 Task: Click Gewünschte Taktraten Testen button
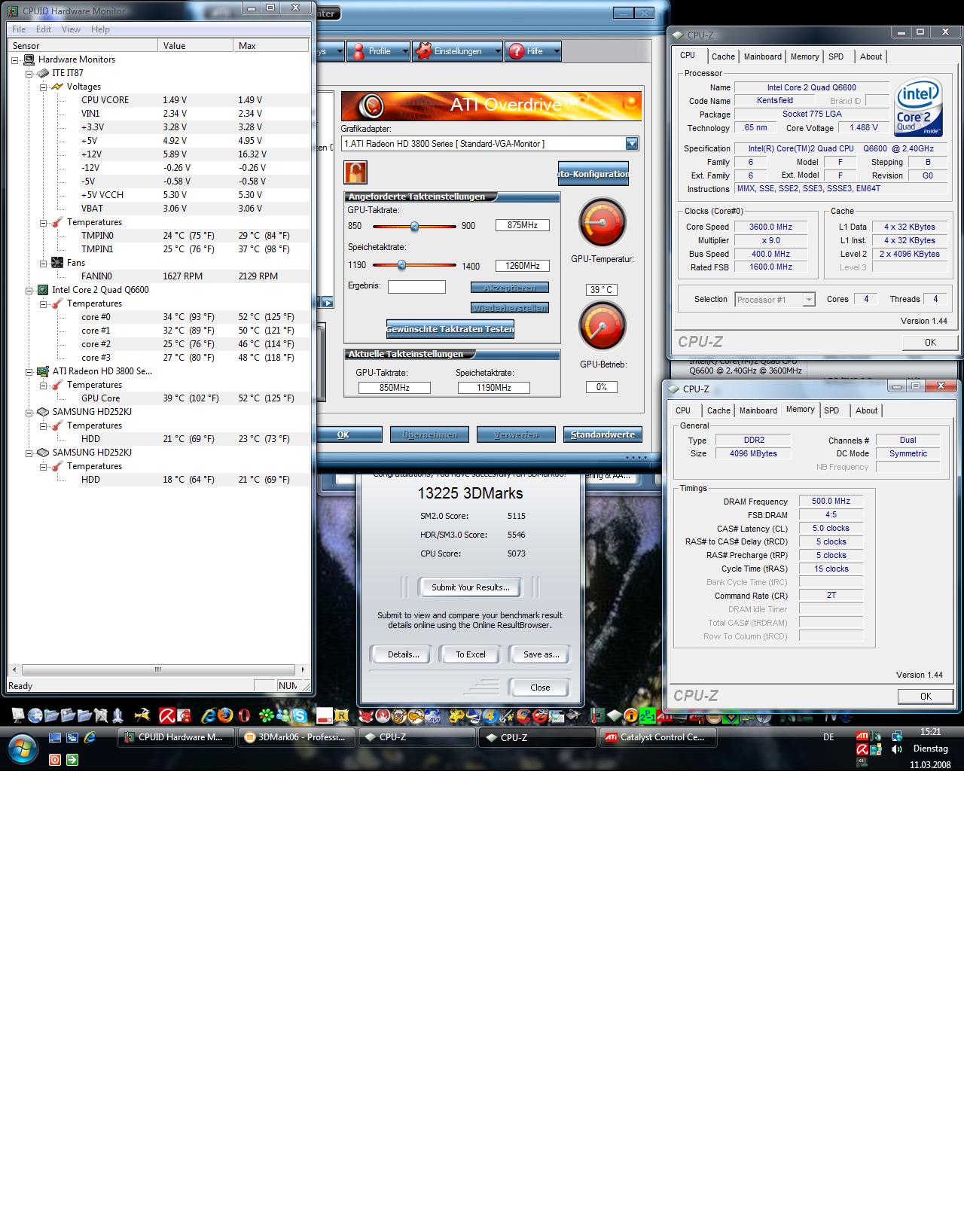[450, 329]
